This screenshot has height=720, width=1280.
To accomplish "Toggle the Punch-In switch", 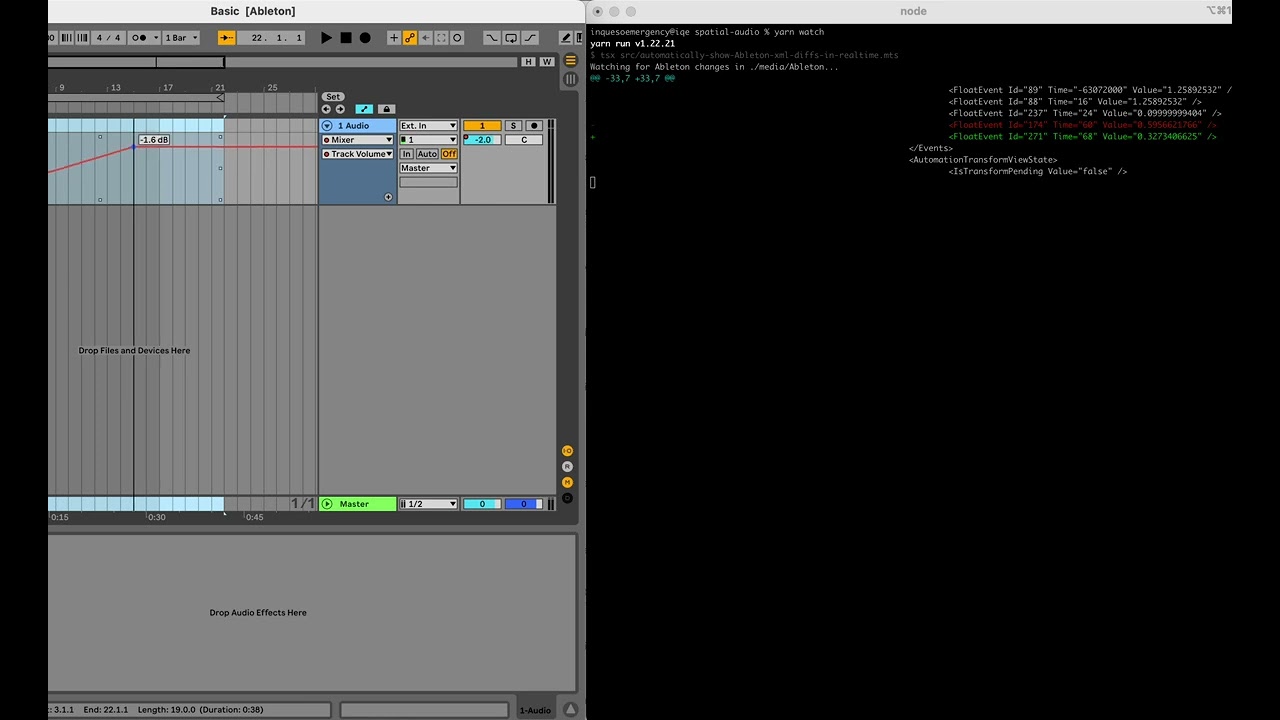I will [492, 38].
